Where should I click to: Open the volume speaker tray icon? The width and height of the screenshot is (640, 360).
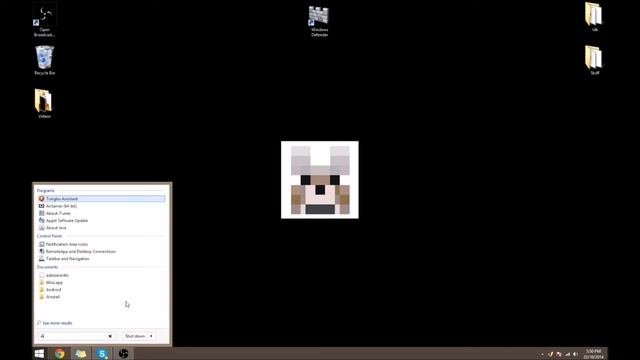coord(576,354)
